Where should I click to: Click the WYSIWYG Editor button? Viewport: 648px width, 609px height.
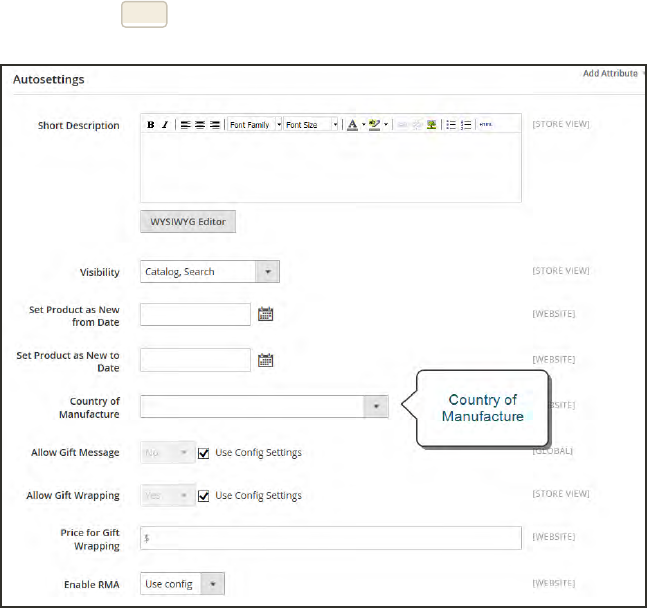(188, 221)
